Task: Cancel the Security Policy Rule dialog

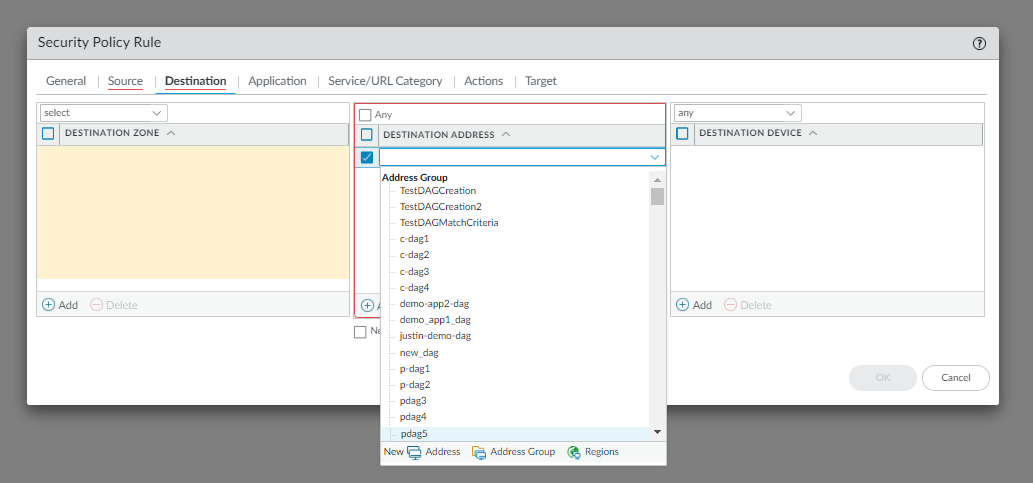Action: coord(955,377)
